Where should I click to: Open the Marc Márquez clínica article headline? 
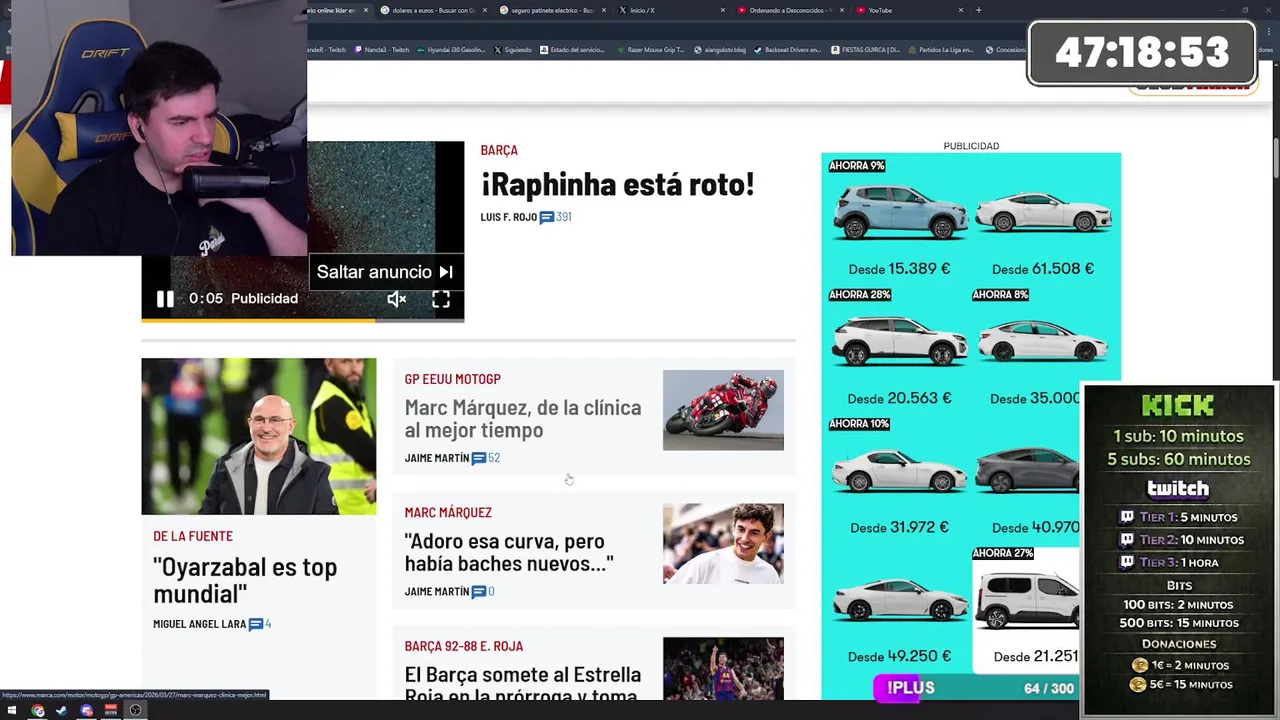(x=523, y=419)
